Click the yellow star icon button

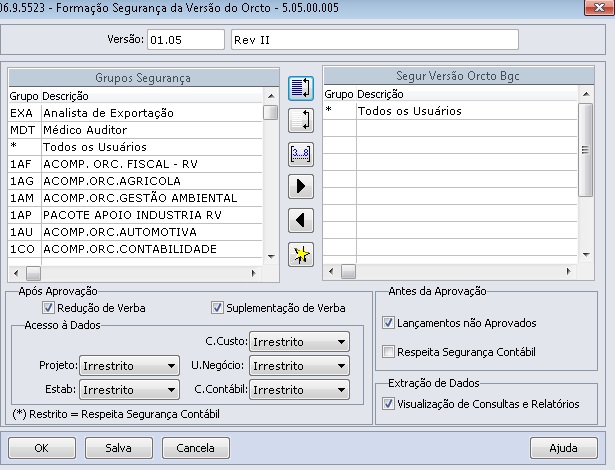(x=301, y=255)
